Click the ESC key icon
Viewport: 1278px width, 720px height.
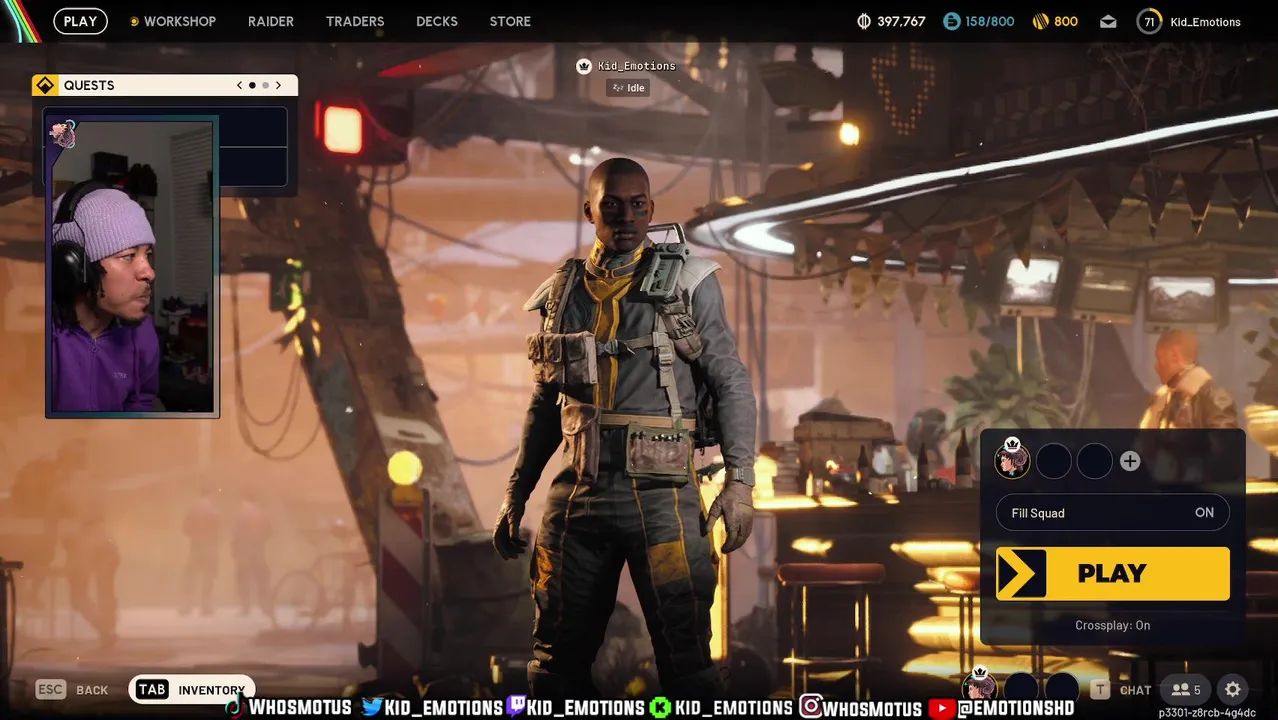tap(50, 689)
